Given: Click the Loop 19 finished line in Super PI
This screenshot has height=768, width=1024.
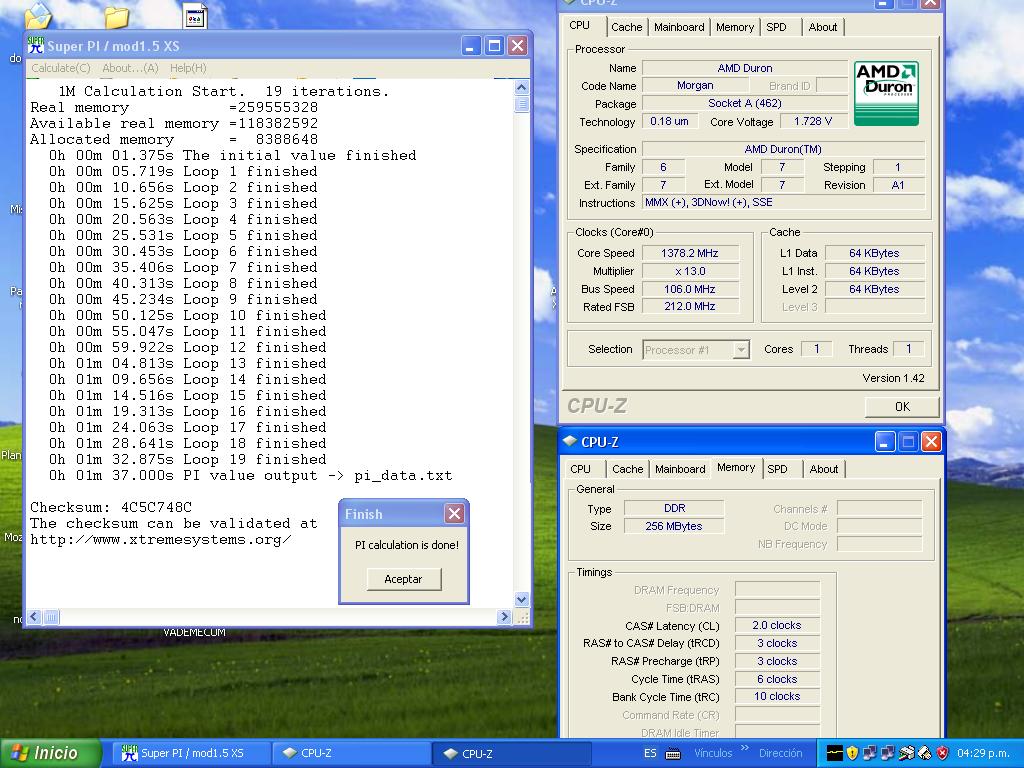Looking at the screenshot, I should pyautogui.click(x=187, y=459).
